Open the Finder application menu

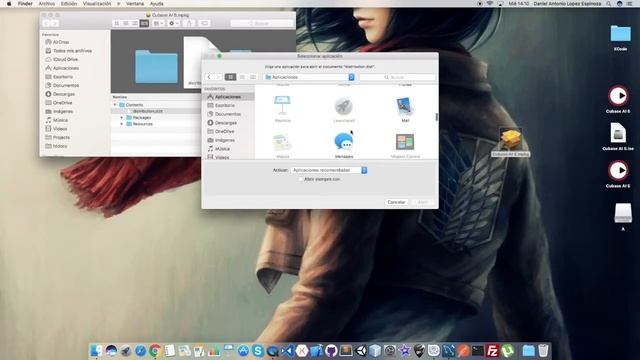[x=25, y=4]
